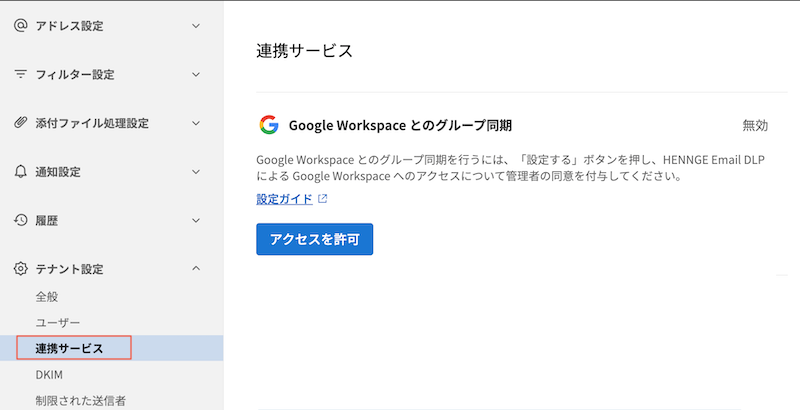Select ユーザー under テナント設定
800x410 pixels.
(x=58, y=322)
